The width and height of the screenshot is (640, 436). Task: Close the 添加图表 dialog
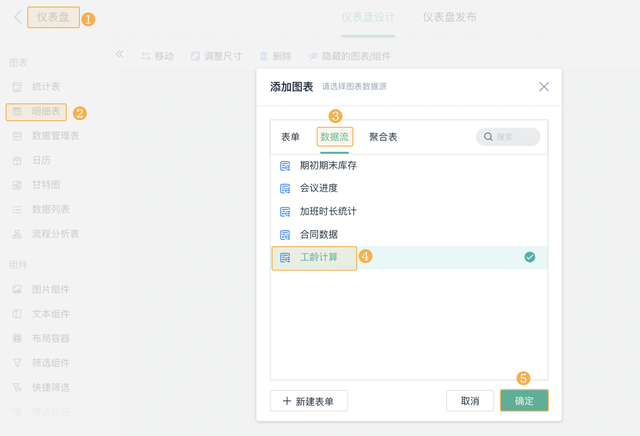pos(544,87)
